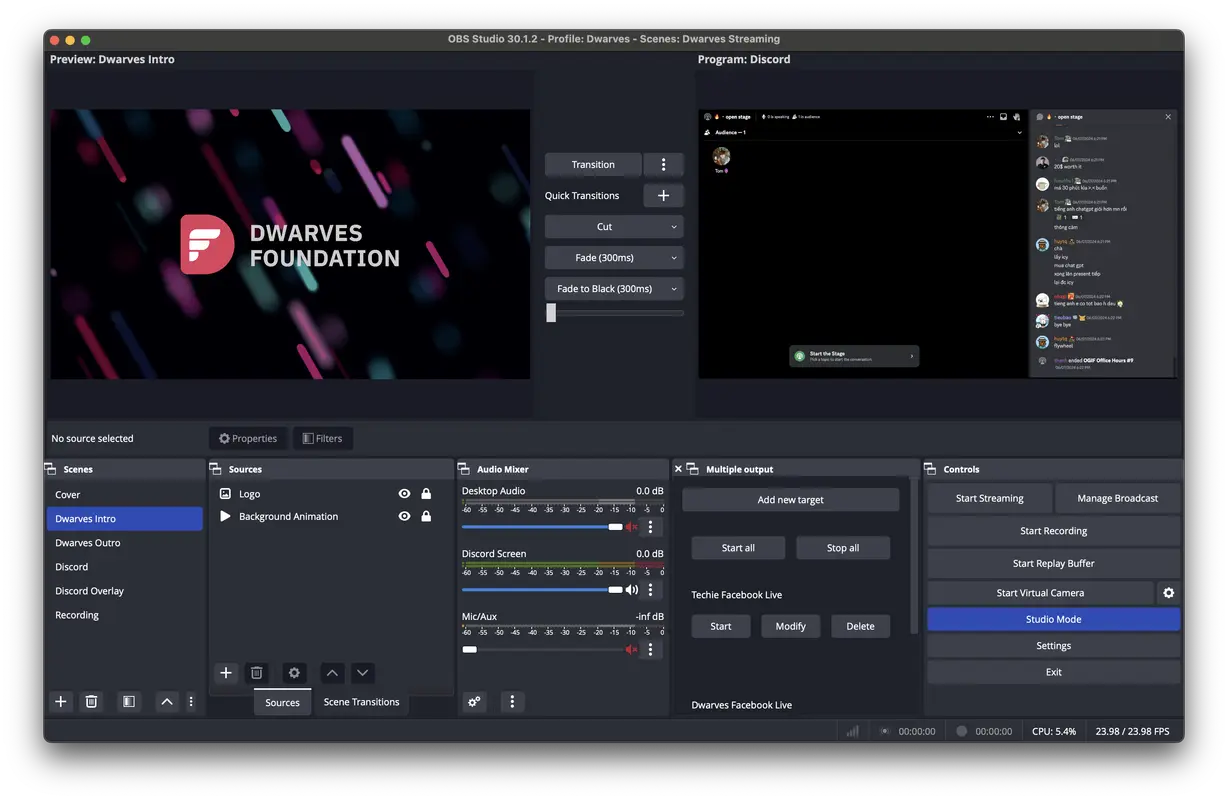
Task: Select the Cover scene
Action: click(x=124, y=495)
